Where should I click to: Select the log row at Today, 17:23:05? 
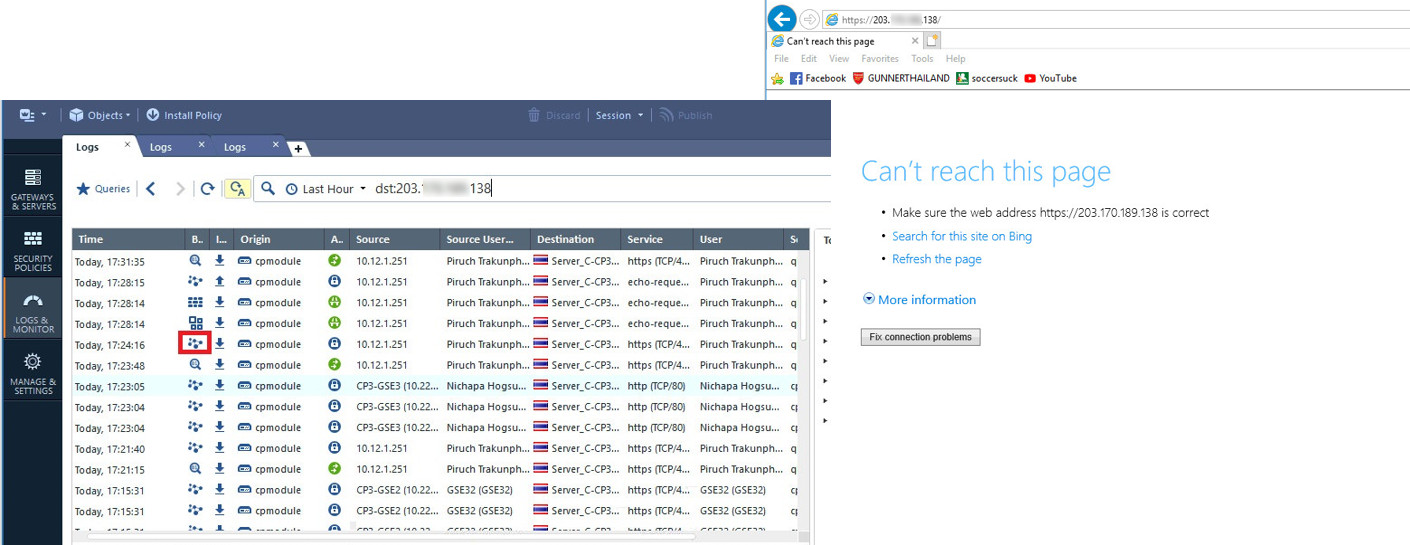pyautogui.click(x=435, y=386)
